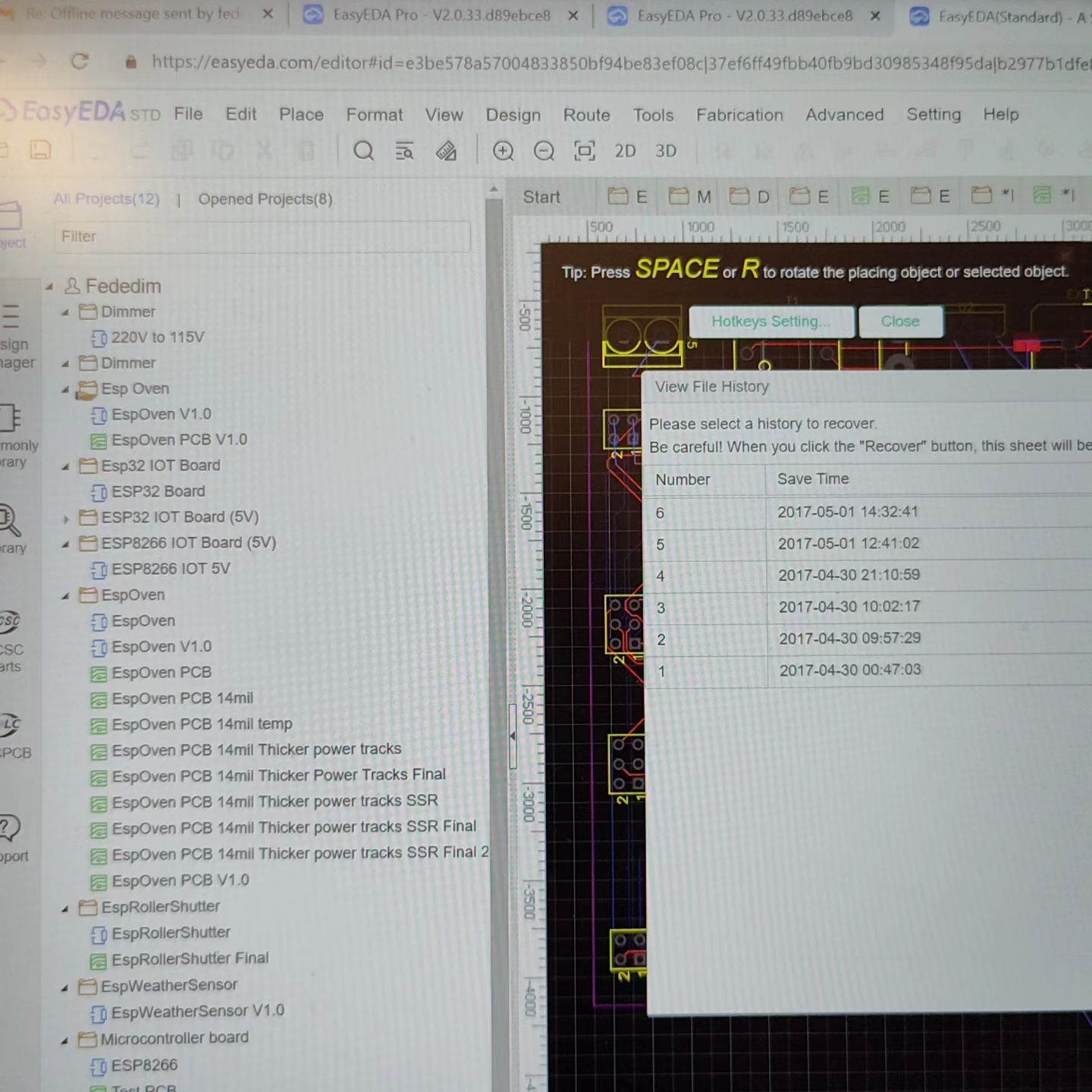This screenshot has width=1092, height=1092.
Task: Open the Edit menu
Action: (x=241, y=114)
